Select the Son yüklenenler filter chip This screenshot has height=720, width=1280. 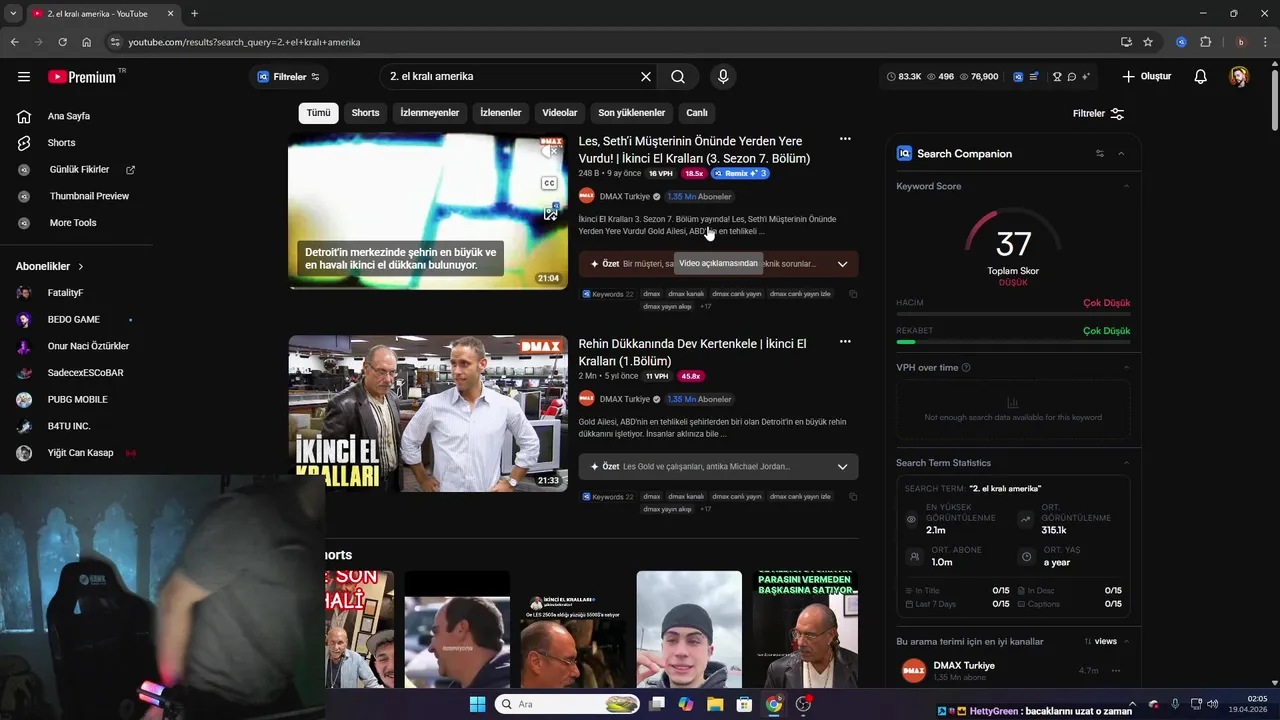pyautogui.click(x=632, y=113)
